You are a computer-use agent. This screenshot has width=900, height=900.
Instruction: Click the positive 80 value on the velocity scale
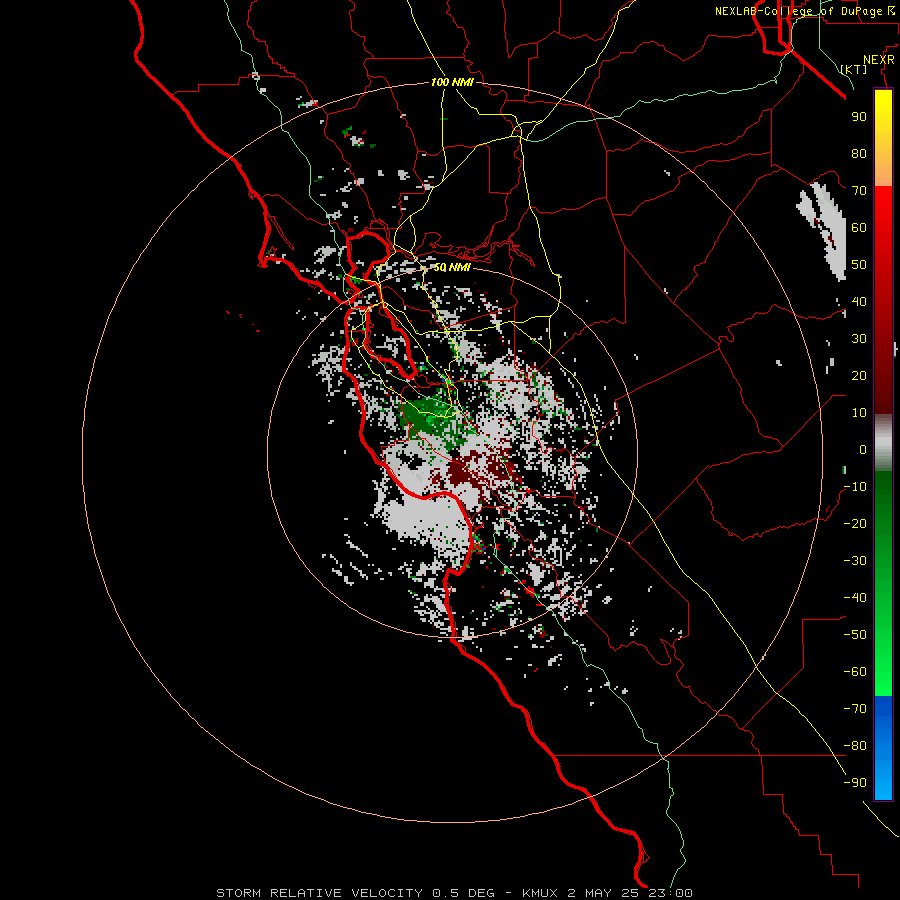859,154
